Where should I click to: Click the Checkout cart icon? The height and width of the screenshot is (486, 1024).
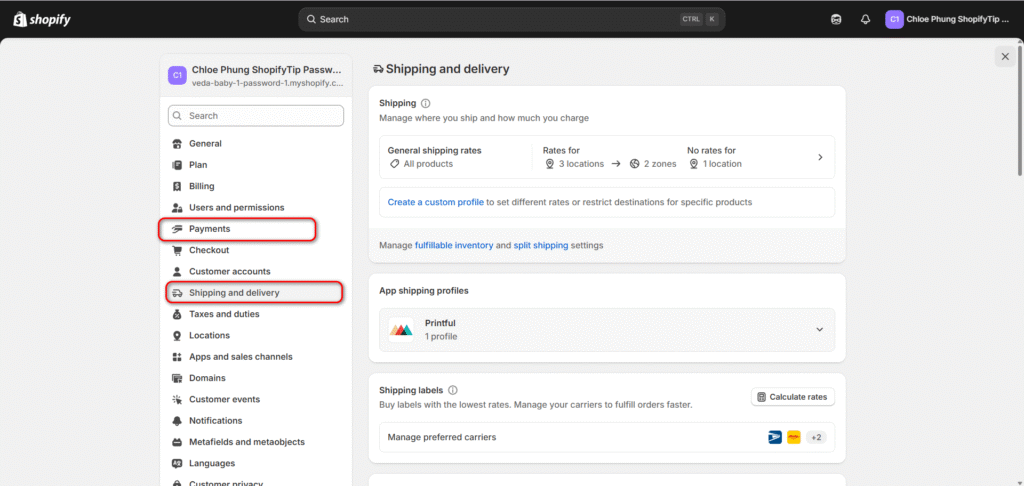pyautogui.click(x=176, y=250)
